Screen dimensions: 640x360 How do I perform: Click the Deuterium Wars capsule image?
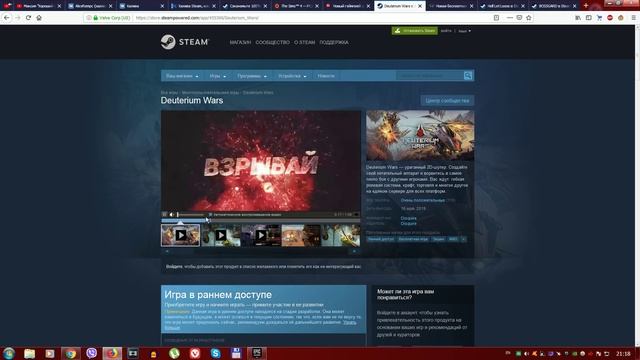tap(420, 136)
